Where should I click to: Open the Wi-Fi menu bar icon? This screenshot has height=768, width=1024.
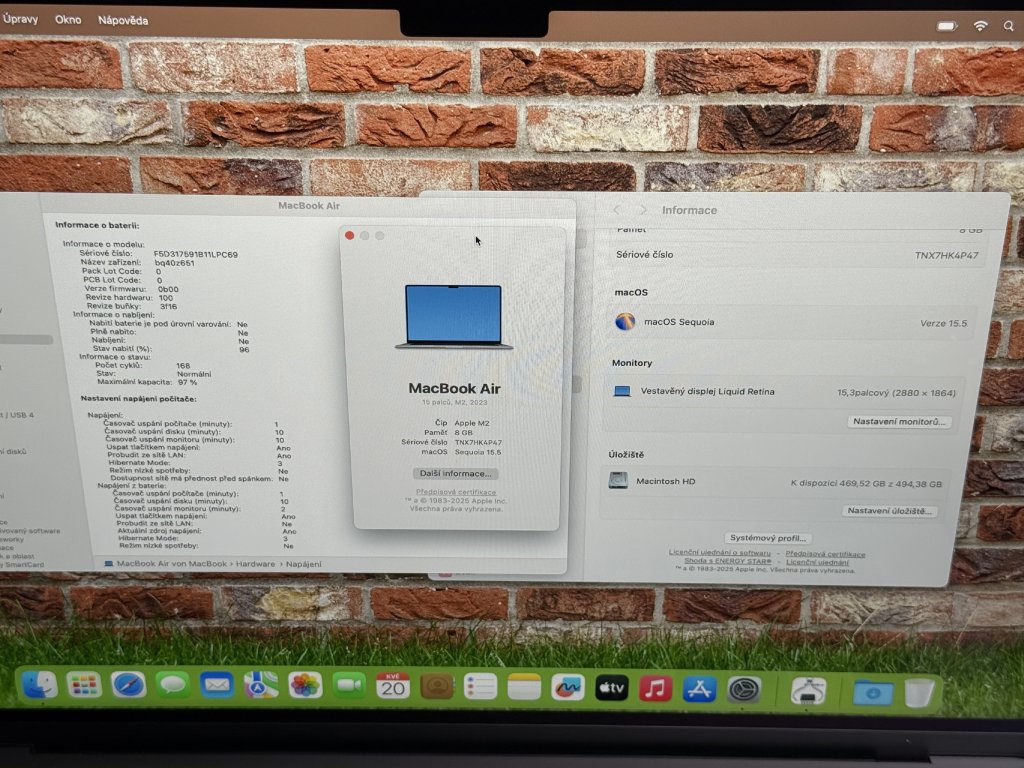tap(980, 26)
